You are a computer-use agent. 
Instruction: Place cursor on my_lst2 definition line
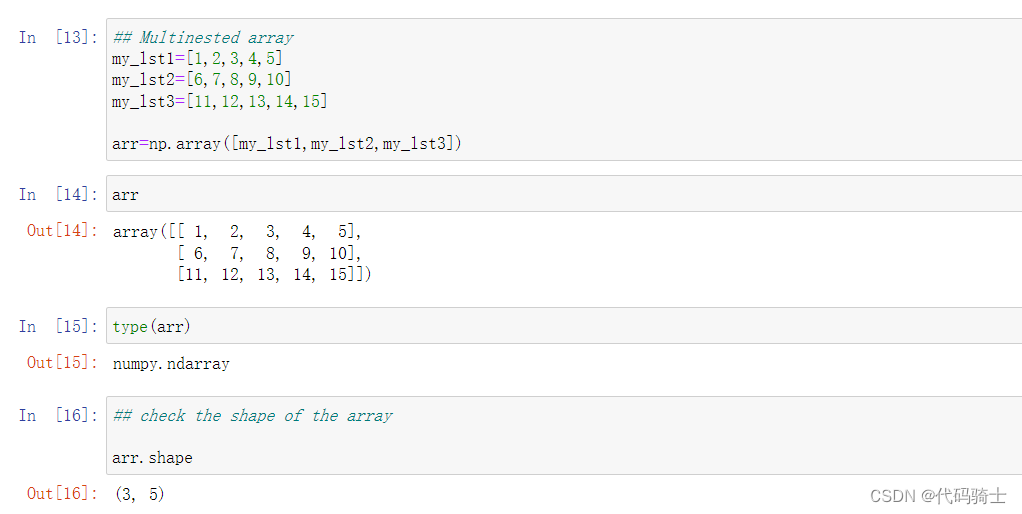click(x=201, y=79)
